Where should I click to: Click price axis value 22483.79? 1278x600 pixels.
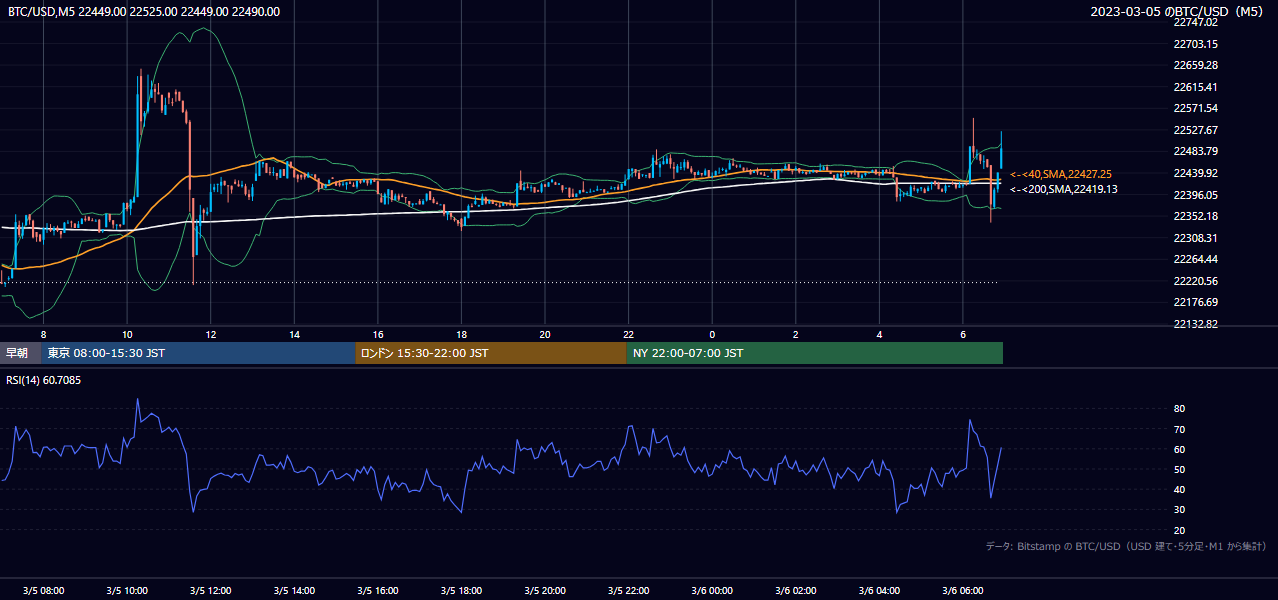coord(1195,151)
